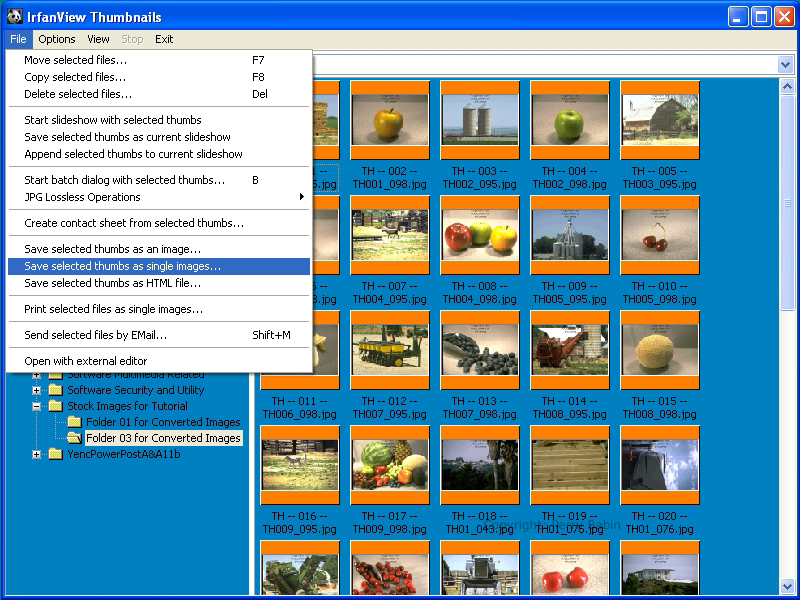
Task: Select thumbnail TH -- 009 grain silos
Action: click(x=570, y=235)
